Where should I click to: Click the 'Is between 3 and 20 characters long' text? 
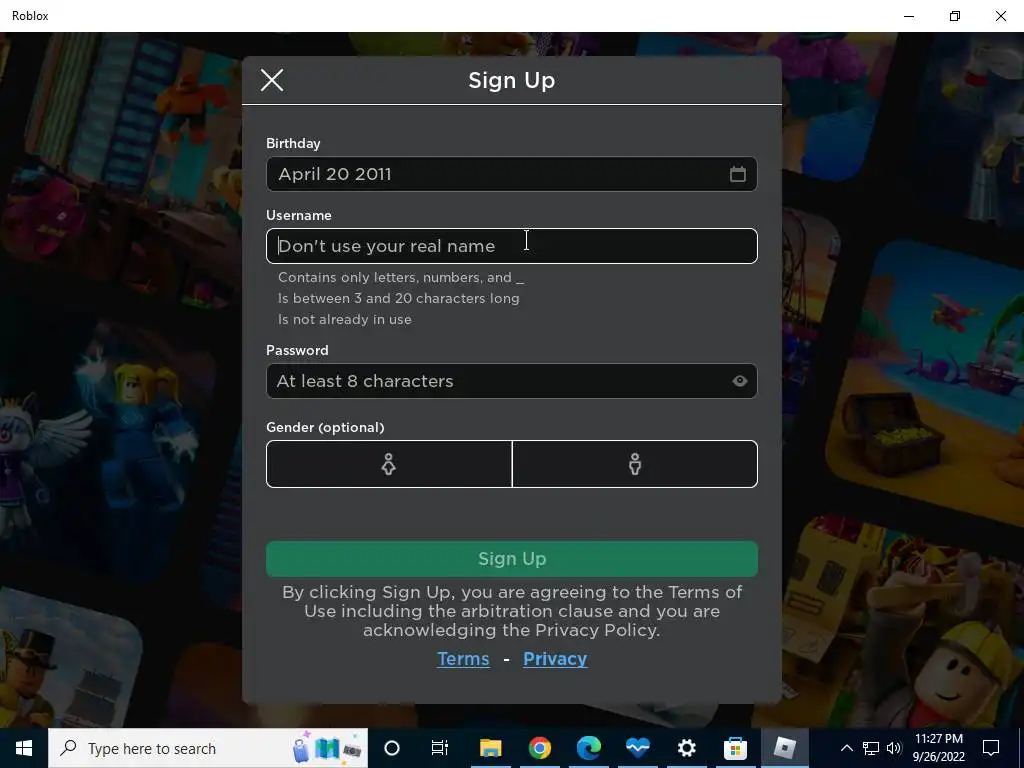[x=398, y=298]
